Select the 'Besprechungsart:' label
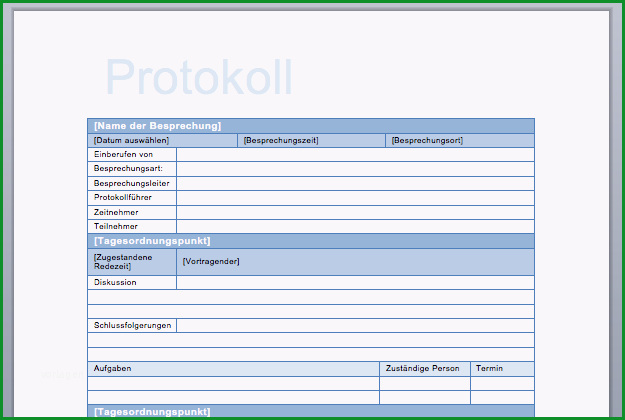The image size is (625, 420). coord(128,168)
